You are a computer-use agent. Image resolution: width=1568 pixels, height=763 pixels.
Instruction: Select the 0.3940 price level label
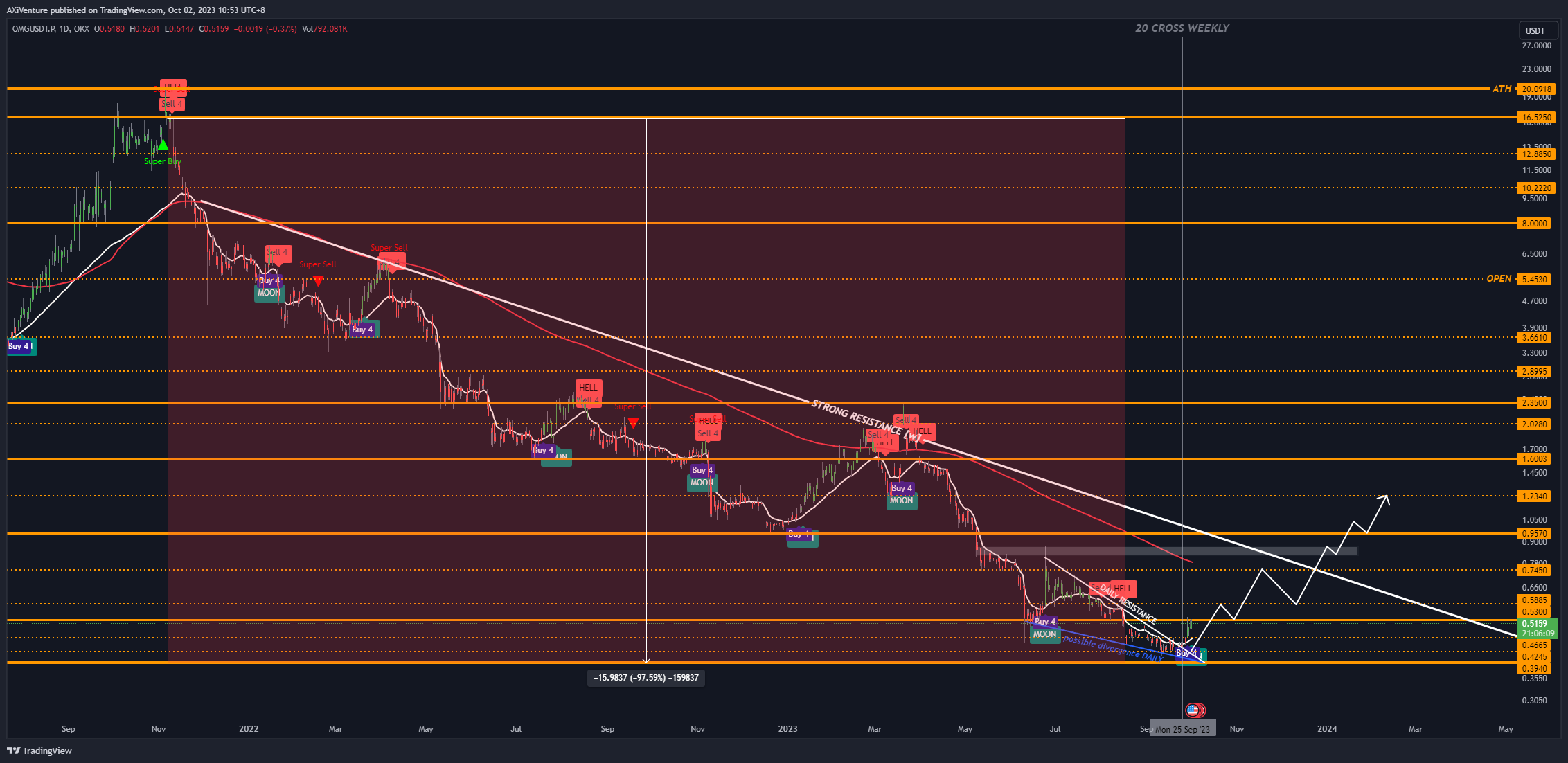[1533, 669]
